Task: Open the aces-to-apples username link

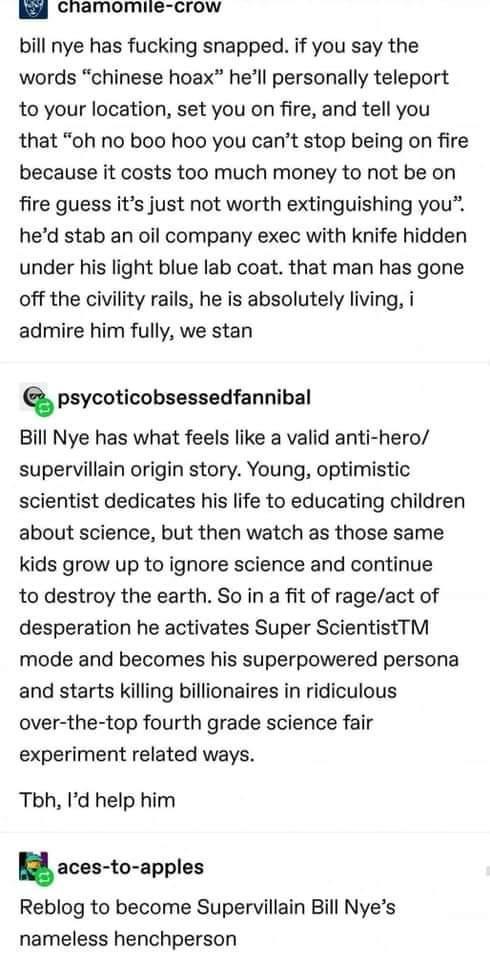Action: click(x=130, y=867)
